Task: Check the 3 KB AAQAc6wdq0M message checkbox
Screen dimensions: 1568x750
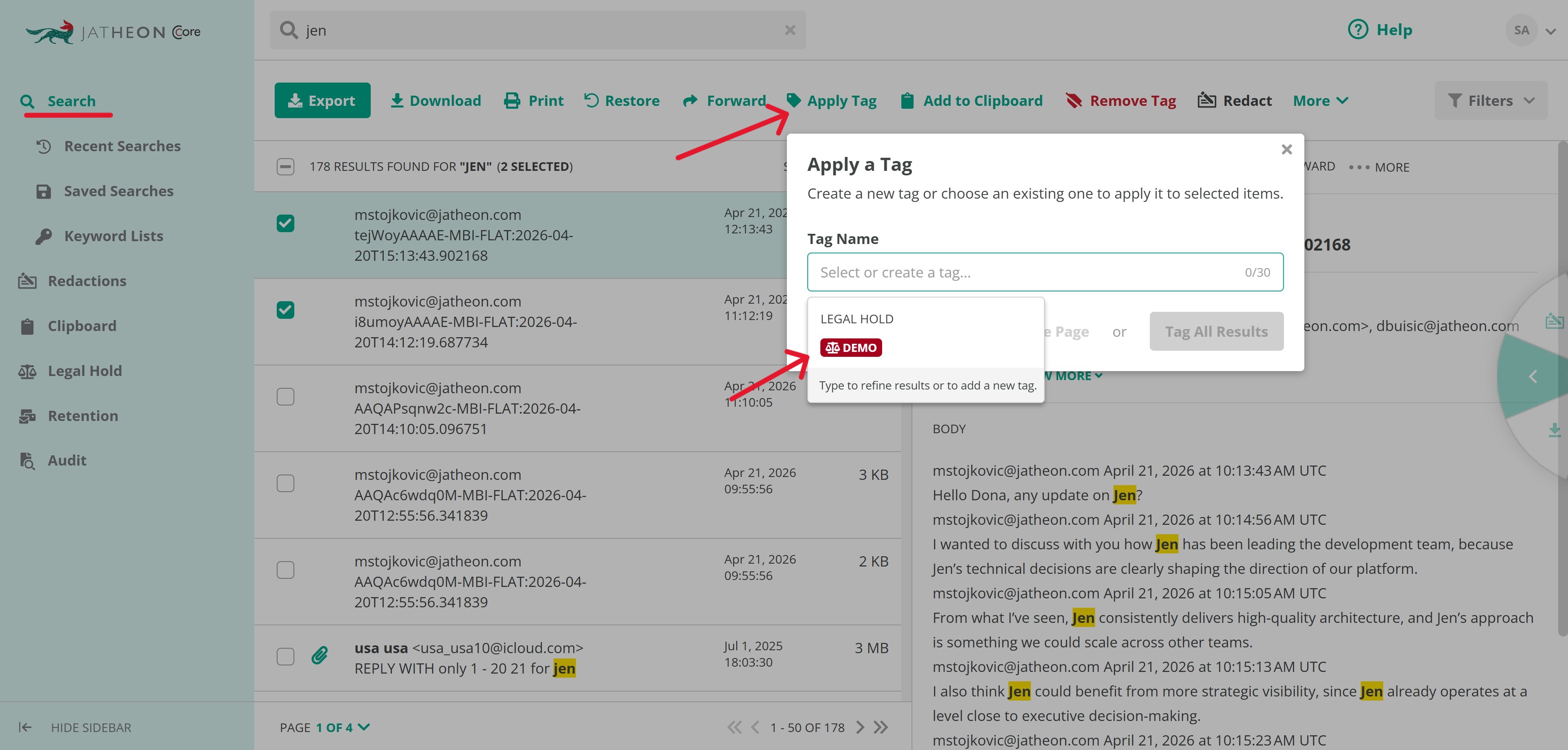Action: (x=285, y=484)
